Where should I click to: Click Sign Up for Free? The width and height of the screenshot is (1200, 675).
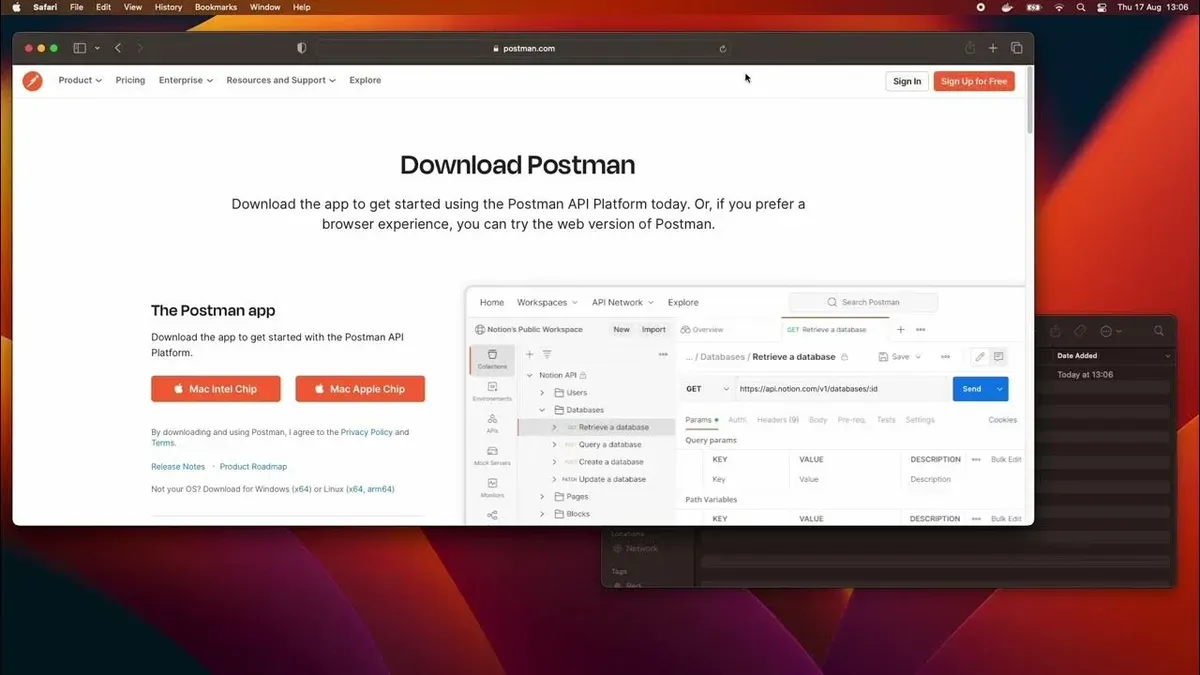[x=974, y=81]
